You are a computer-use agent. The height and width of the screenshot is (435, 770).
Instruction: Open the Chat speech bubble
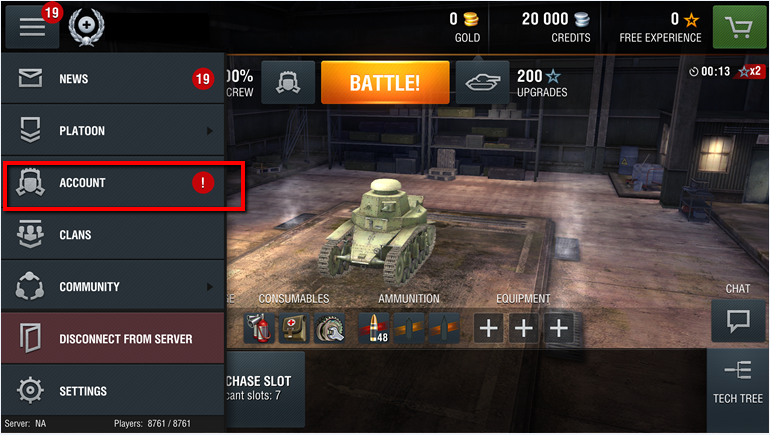738,321
